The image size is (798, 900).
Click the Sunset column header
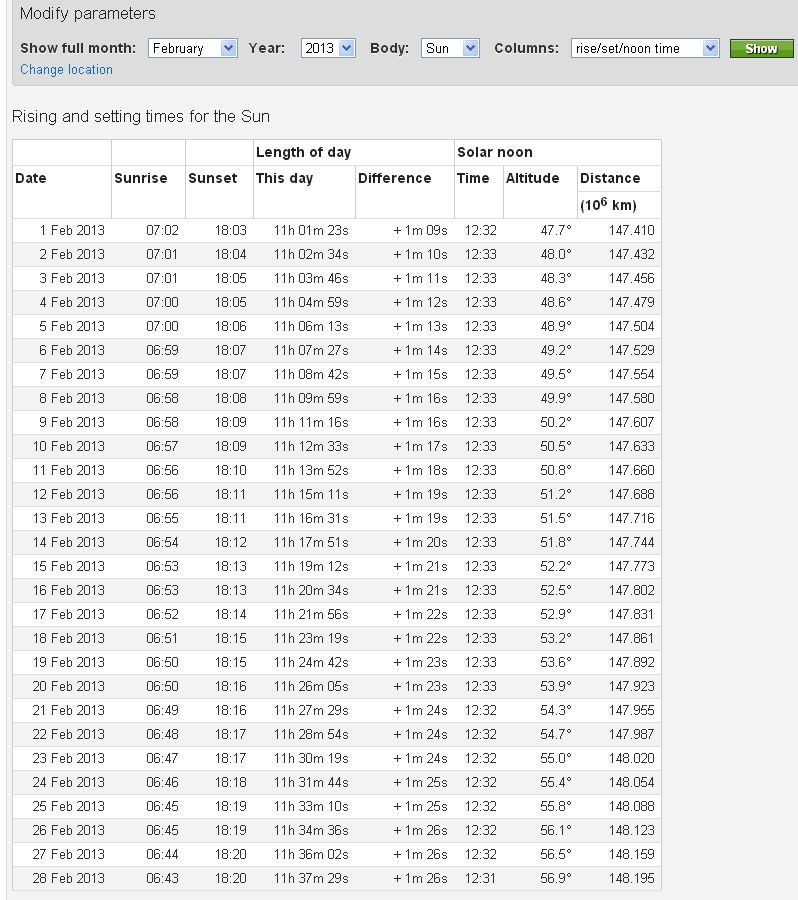[x=213, y=178]
